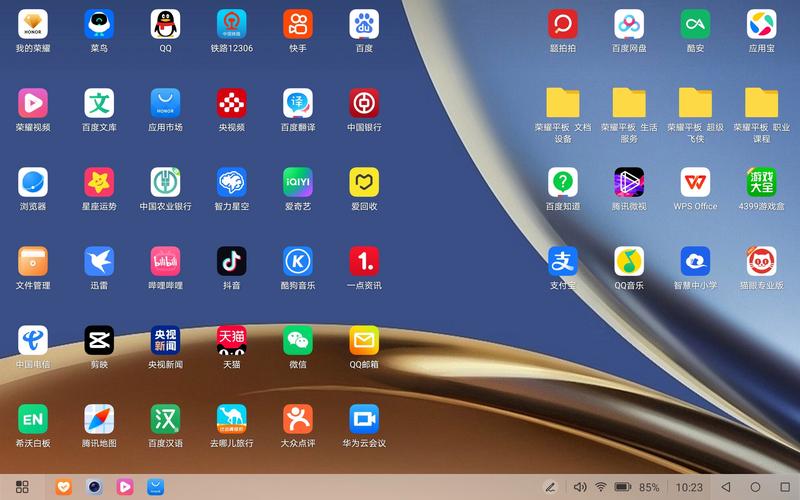Launch the 中国电信 app
This screenshot has width=800, height=500.
pyautogui.click(x=33, y=340)
